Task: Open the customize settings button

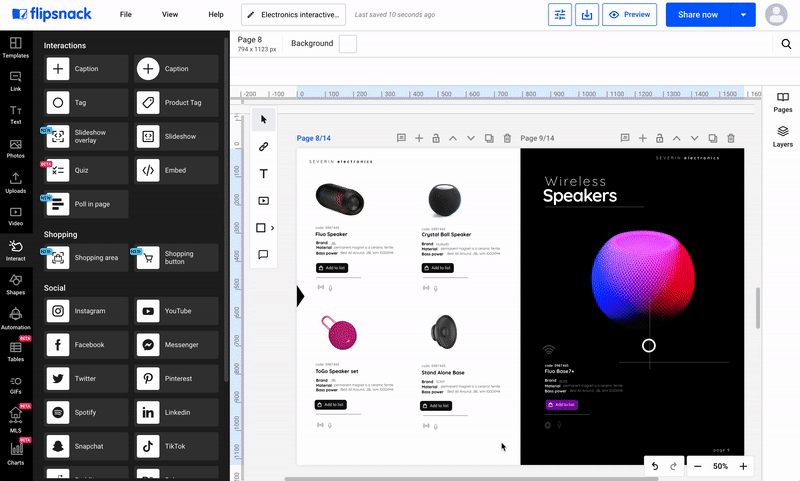Action: point(560,15)
